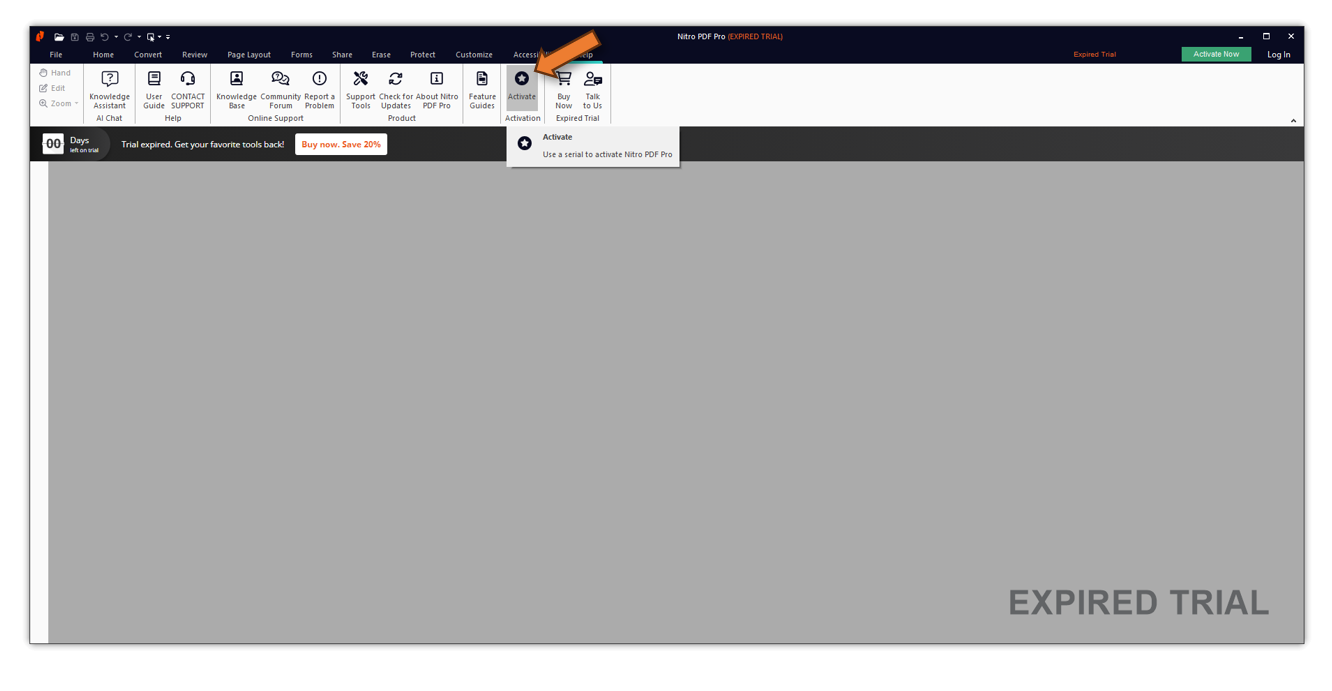The height and width of the screenshot is (691, 1332).
Task: Open Support Tools
Action: click(x=360, y=89)
